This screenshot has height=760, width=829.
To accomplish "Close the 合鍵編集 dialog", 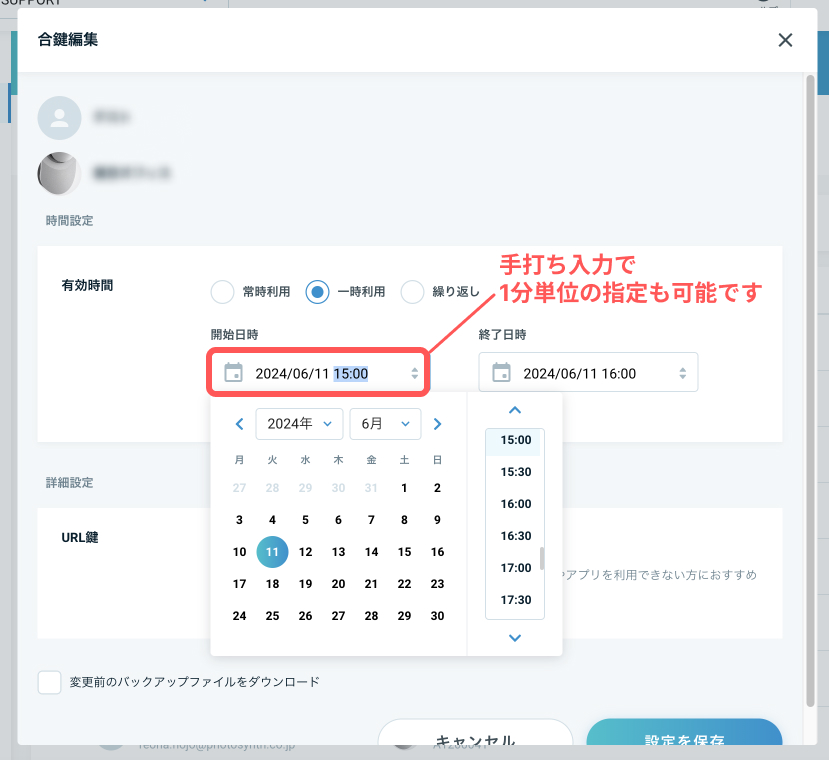I will point(785,40).
